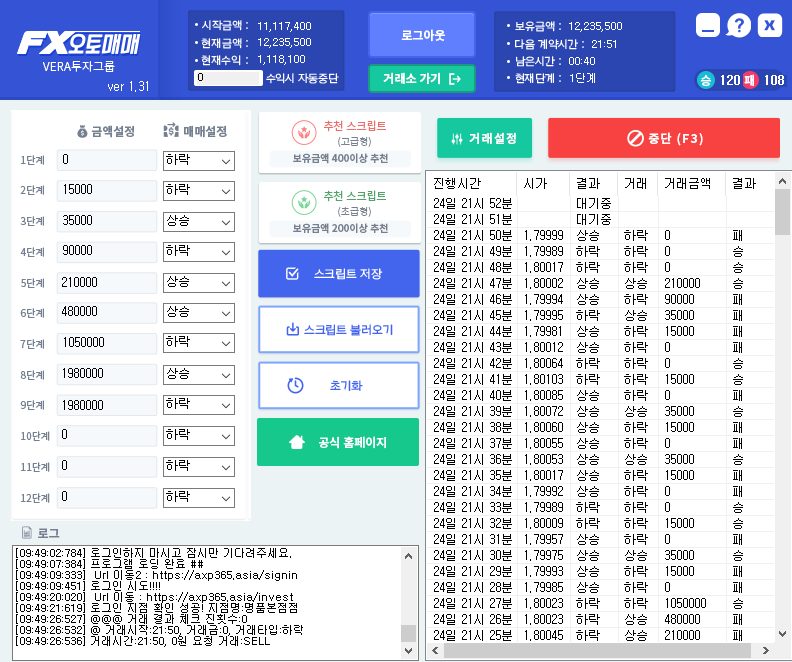This screenshot has height=662, width=792.
Task: Click the 6단계 amount field showing 480000
Action: pos(107,312)
